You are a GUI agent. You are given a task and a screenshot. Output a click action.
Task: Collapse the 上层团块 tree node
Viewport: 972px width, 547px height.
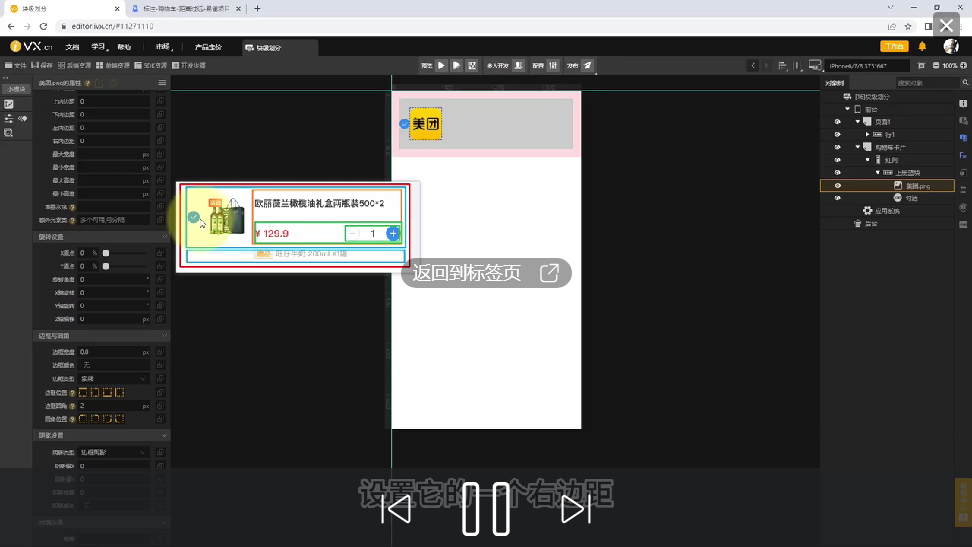(878, 172)
